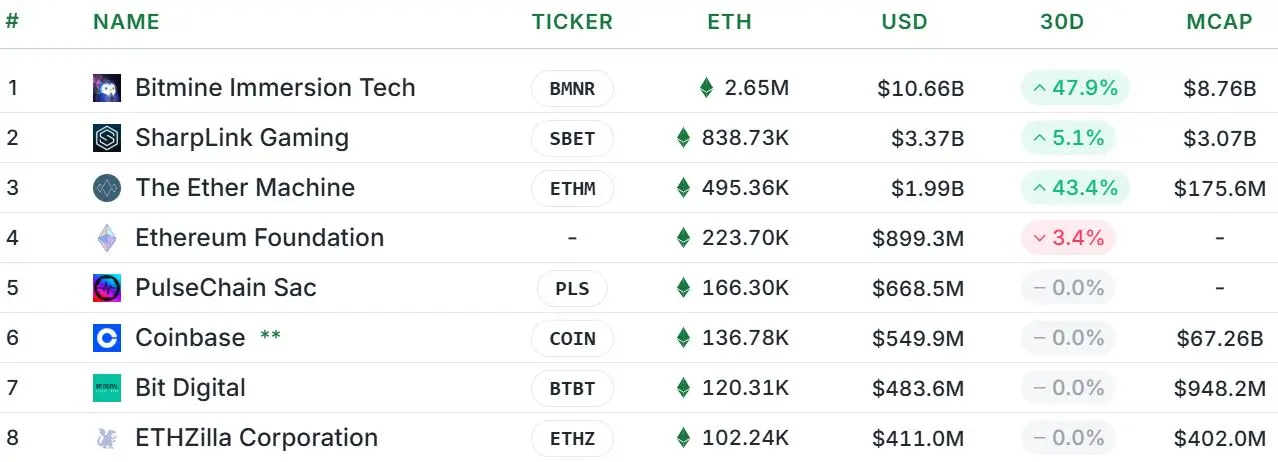
Task: Click the COIN ticker badge
Action: [x=572, y=339]
